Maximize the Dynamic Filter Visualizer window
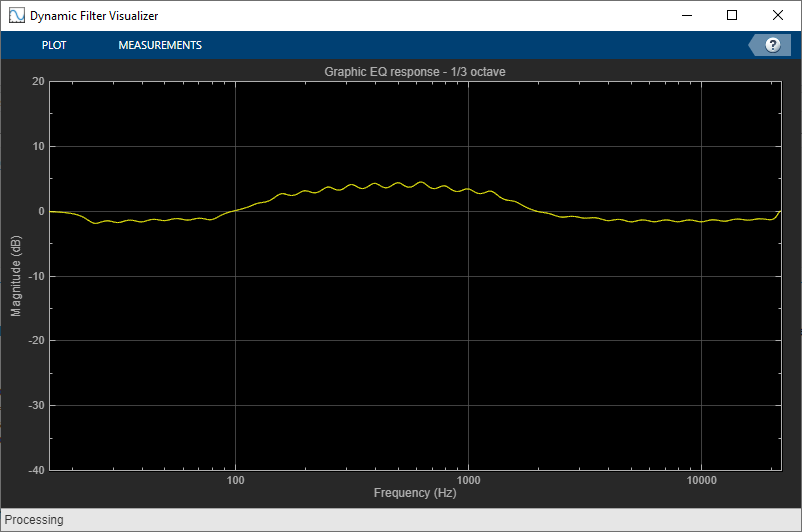 click(x=732, y=15)
